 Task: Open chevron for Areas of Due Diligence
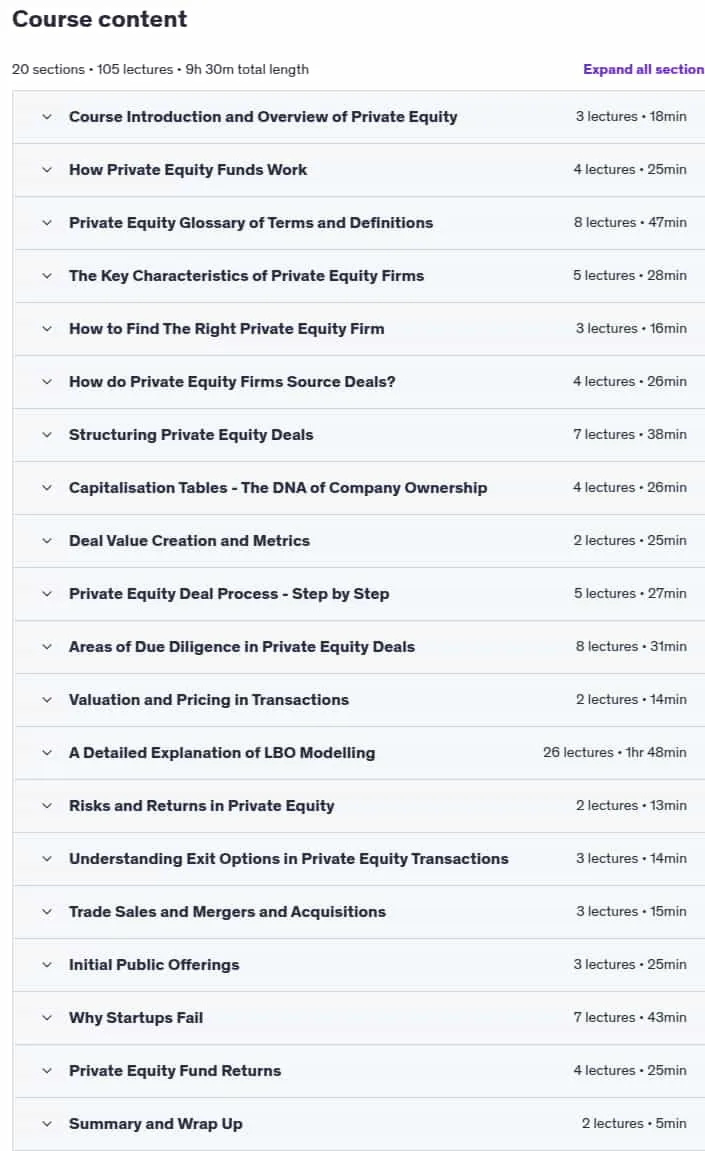point(47,647)
